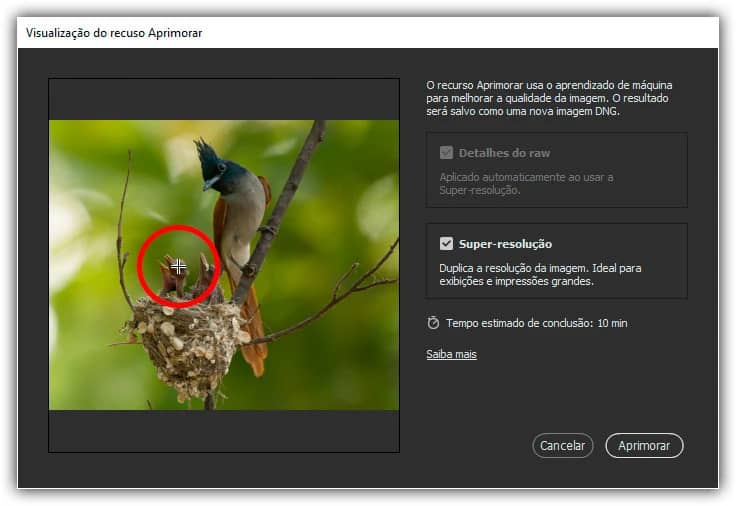Image resolution: width=736 pixels, height=506 pixels.
Task: Uncheck the Super-resolução checkbox
Action: pos(446,244)
